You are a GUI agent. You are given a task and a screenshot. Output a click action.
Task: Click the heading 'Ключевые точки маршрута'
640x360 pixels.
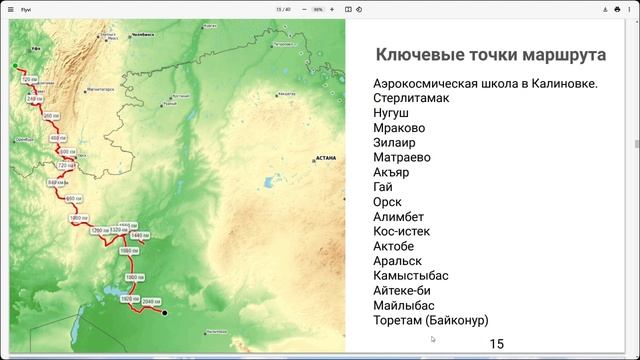pyautogui.click(x=491, y=54)
